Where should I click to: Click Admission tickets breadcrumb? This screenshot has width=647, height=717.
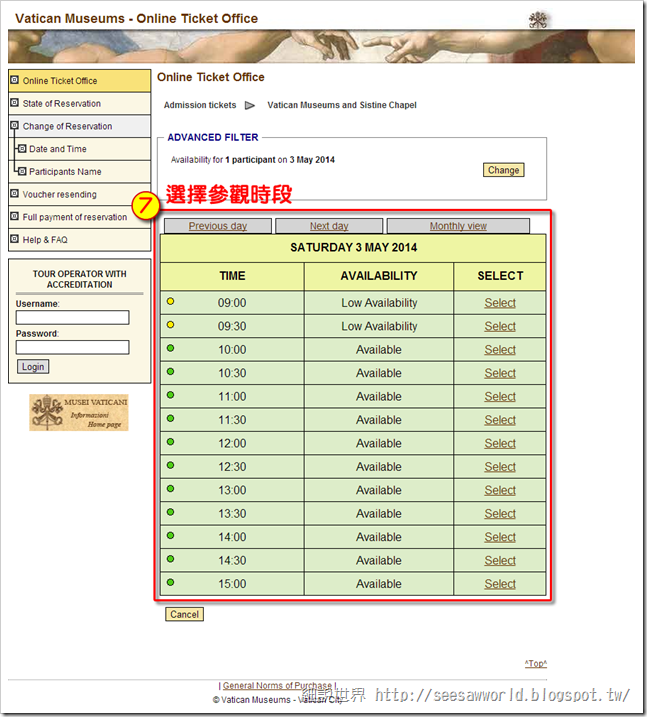click(200, 105)
